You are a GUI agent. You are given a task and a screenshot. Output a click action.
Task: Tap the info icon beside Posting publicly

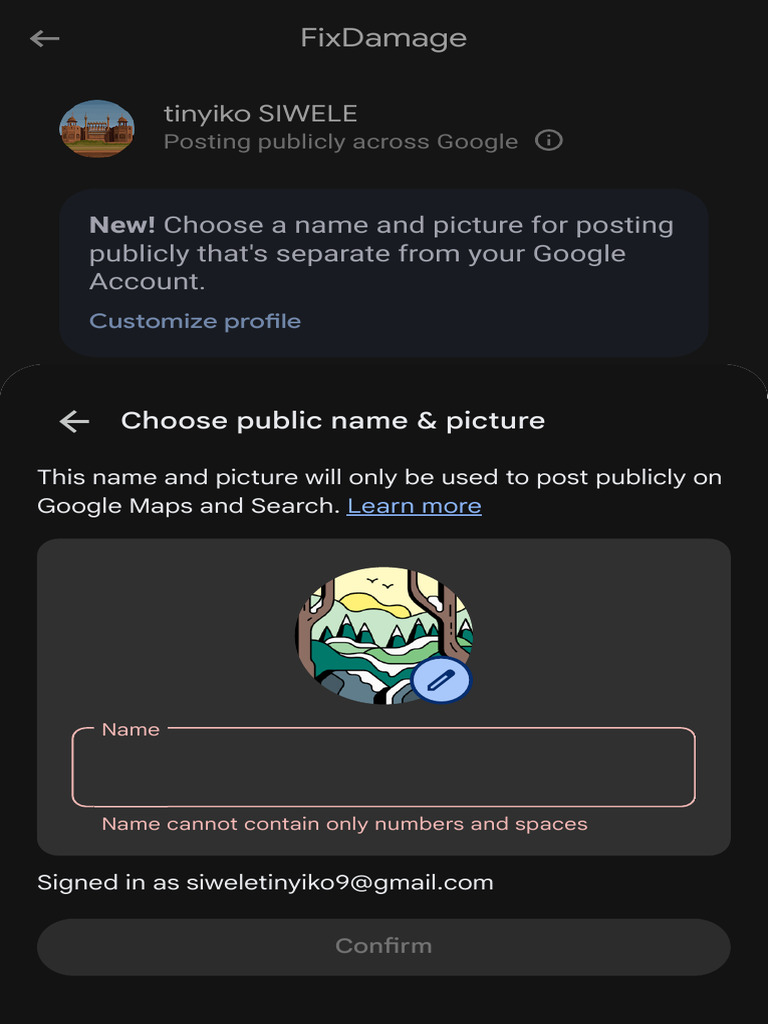tap(549, 141)
